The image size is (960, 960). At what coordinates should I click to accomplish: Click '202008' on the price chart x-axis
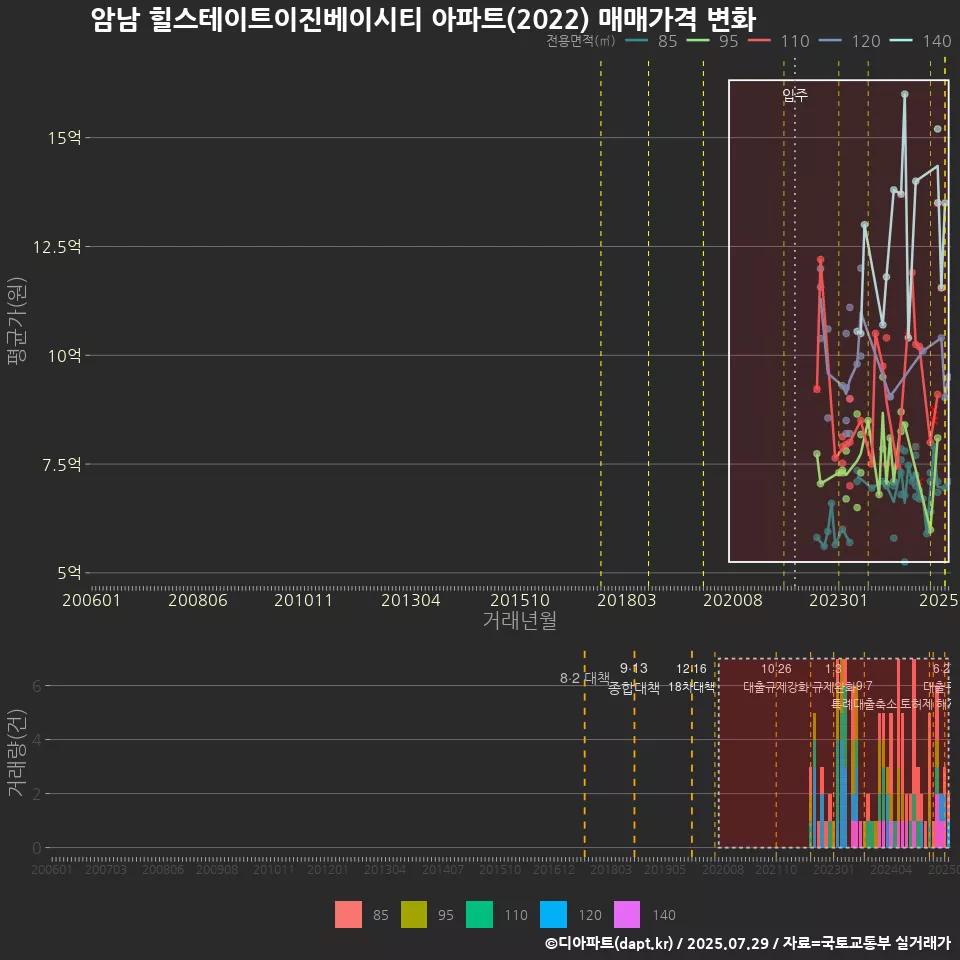pos(733,600)
